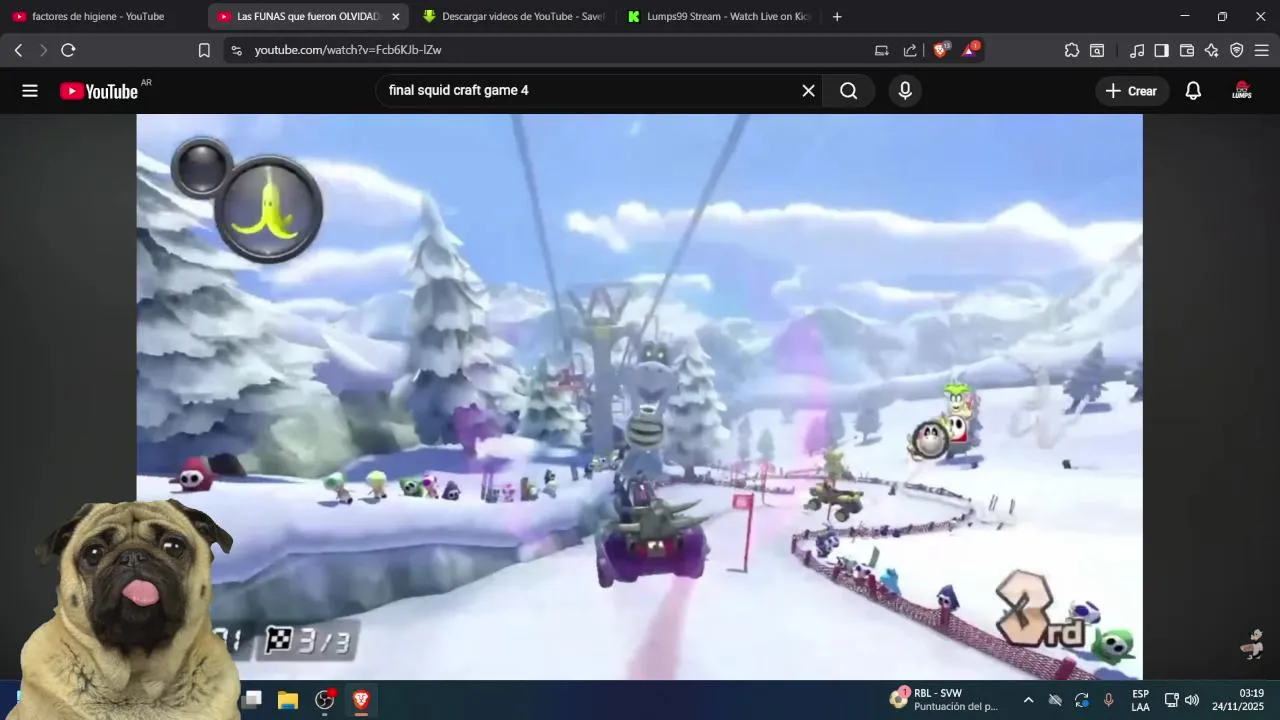Viewport: 1280px width, 720px height.
Task: View site information in address bar
Action: (x=236, y=50)
